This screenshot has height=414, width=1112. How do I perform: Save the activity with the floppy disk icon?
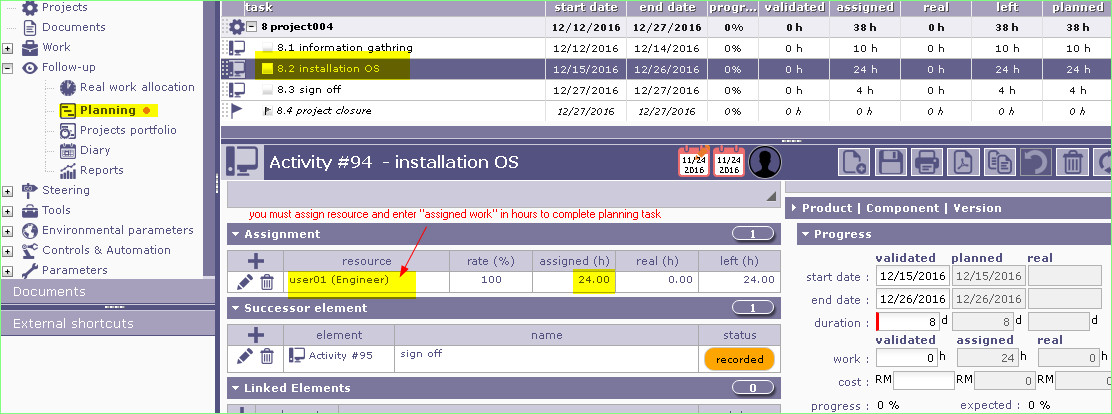pos(892,162)
